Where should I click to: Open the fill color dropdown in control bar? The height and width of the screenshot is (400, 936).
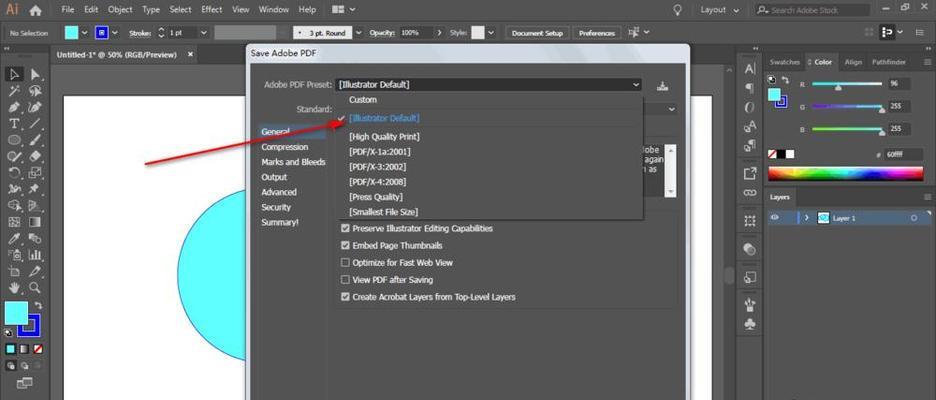[x=84, y=33]
